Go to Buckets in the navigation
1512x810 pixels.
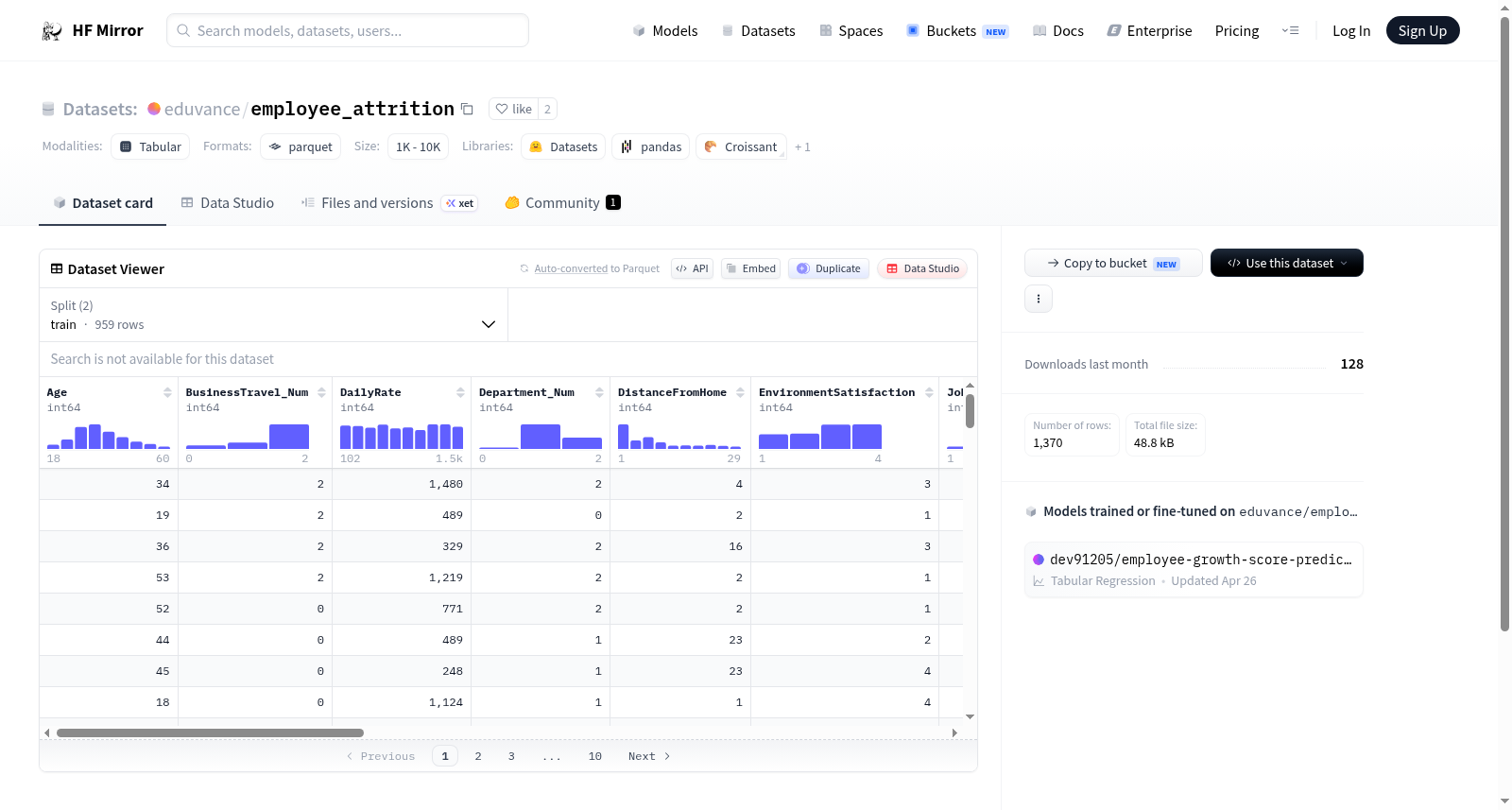point(957,31)
